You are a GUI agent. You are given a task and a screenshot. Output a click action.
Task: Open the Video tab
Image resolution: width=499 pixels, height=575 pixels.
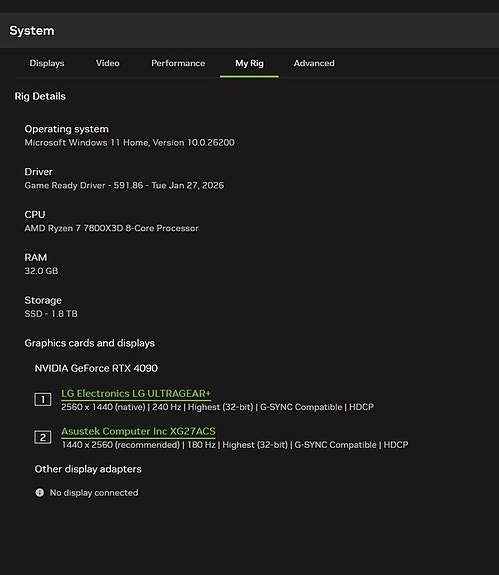tap(107, 63)
